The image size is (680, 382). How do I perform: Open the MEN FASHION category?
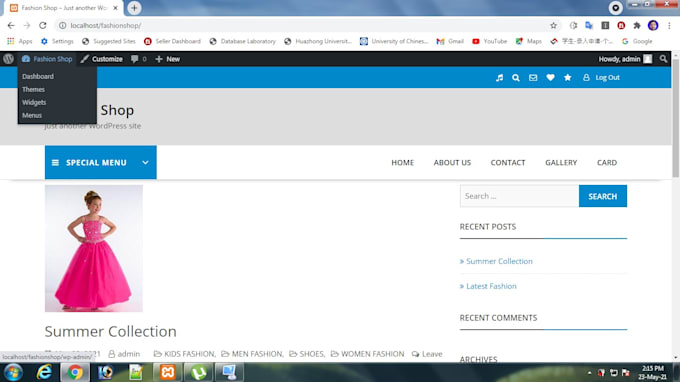[257, 354]
